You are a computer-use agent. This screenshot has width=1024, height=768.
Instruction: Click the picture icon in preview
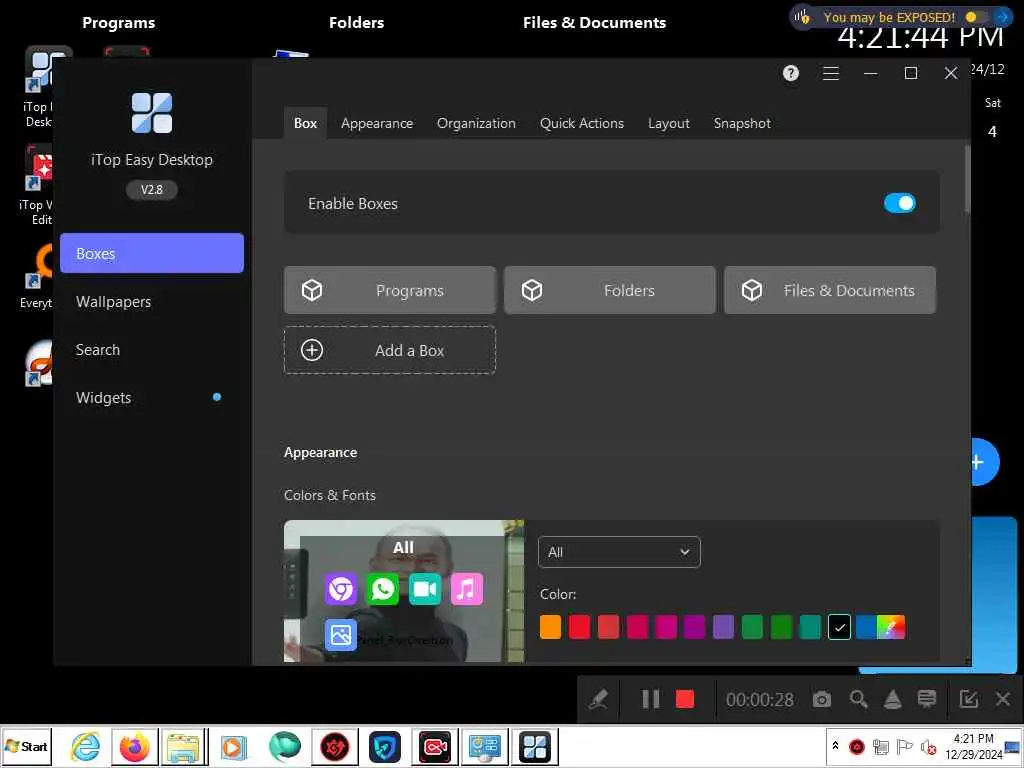click(340, 635)
